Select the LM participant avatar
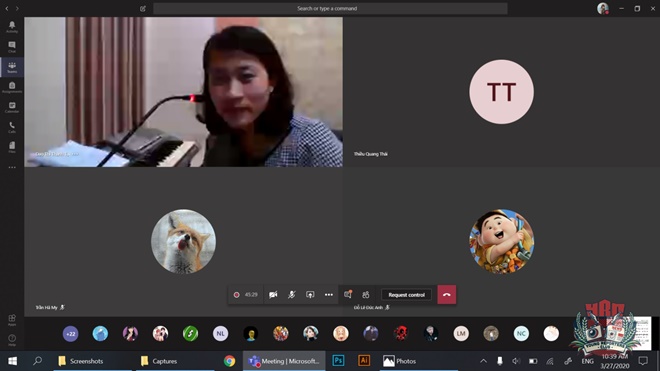 tap(461, 334)
